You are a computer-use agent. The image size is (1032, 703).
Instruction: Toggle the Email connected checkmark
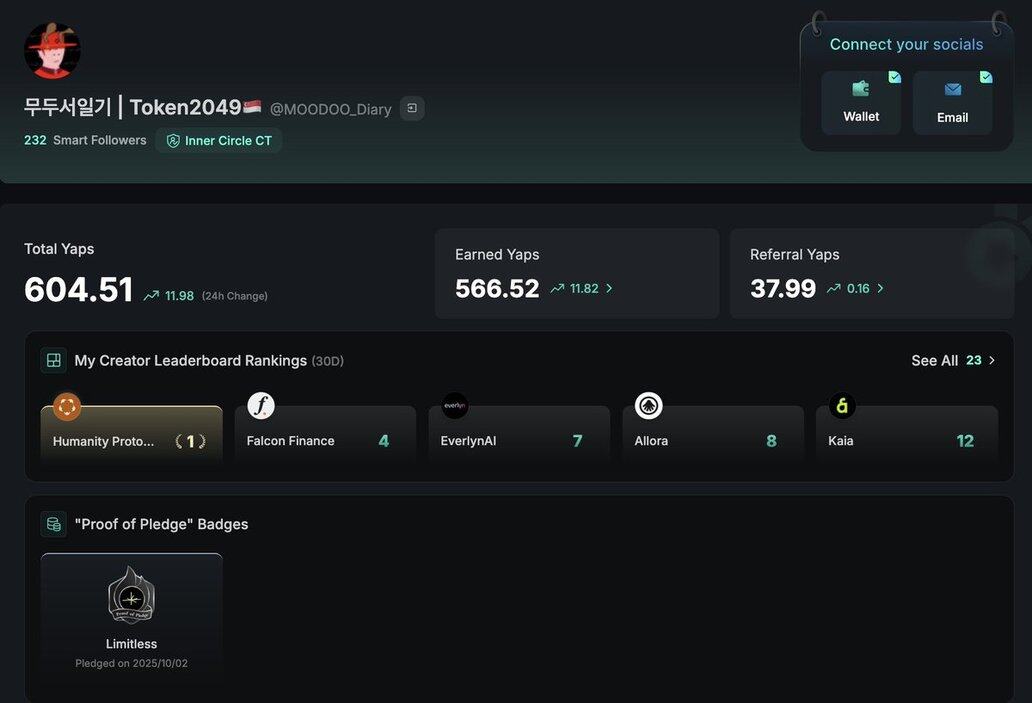tap(986, 77)
